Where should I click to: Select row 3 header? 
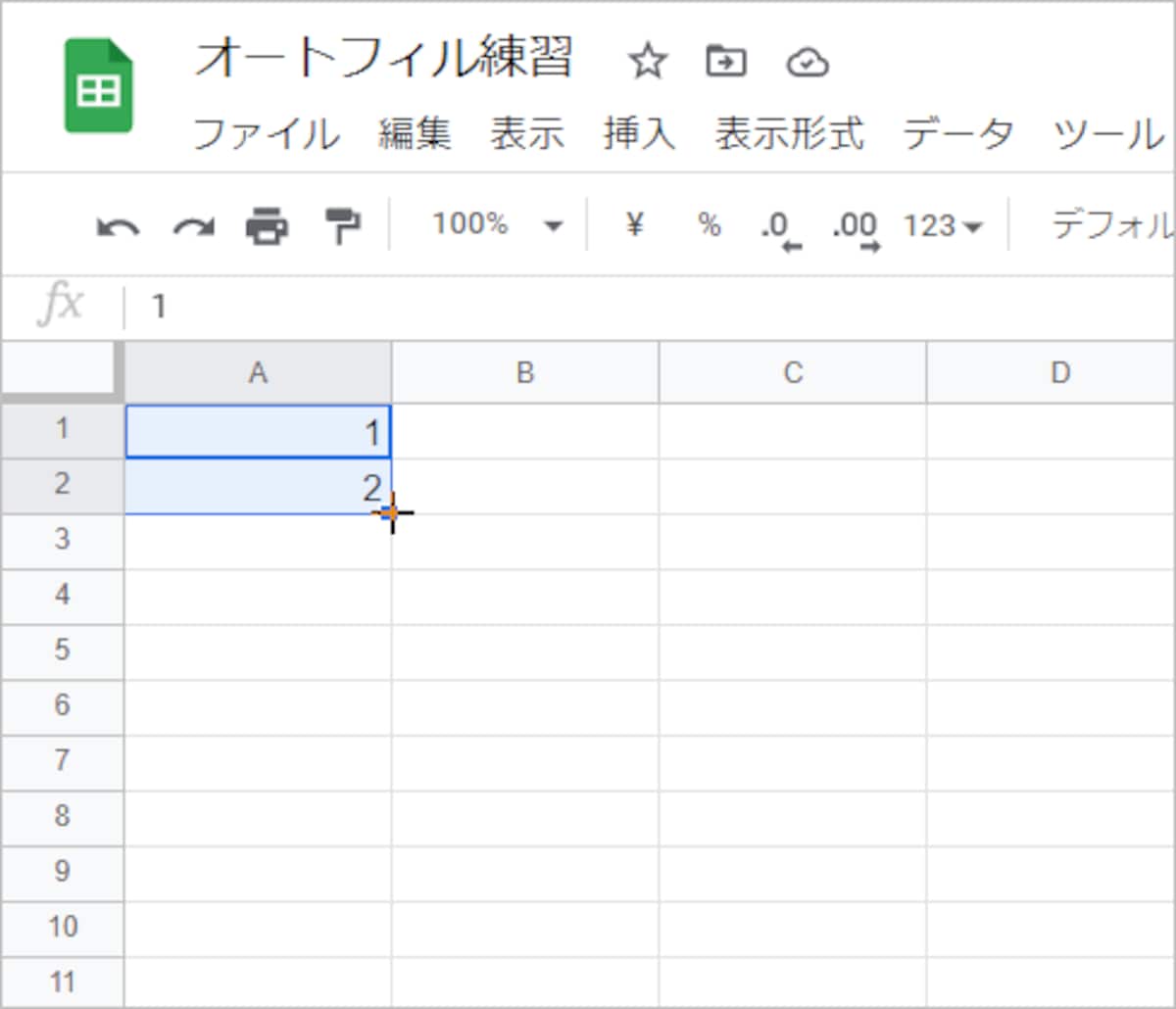[x=63, y=541]
